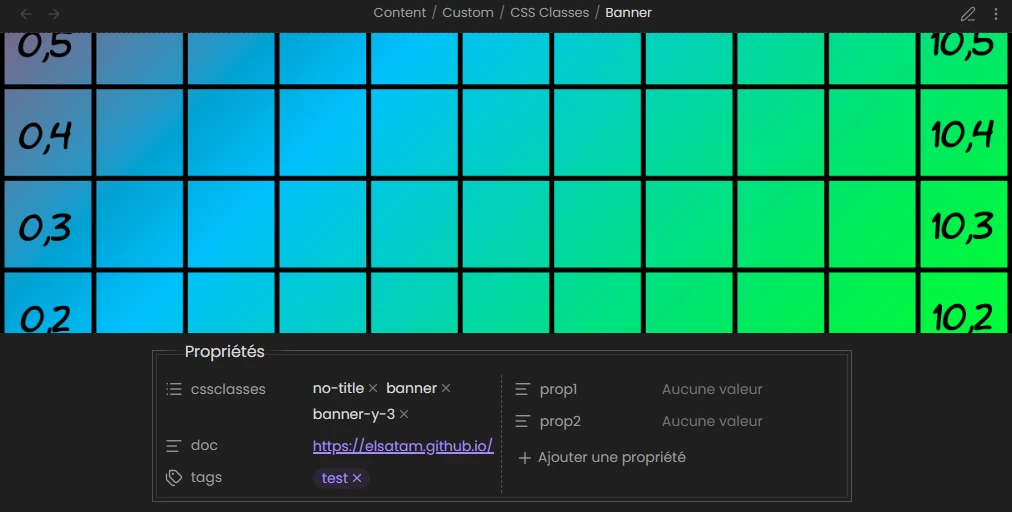This screenshot has height=512, width=1012.
Task: Open CSS Classes in the breadcrumb
Action: (548, 13)
